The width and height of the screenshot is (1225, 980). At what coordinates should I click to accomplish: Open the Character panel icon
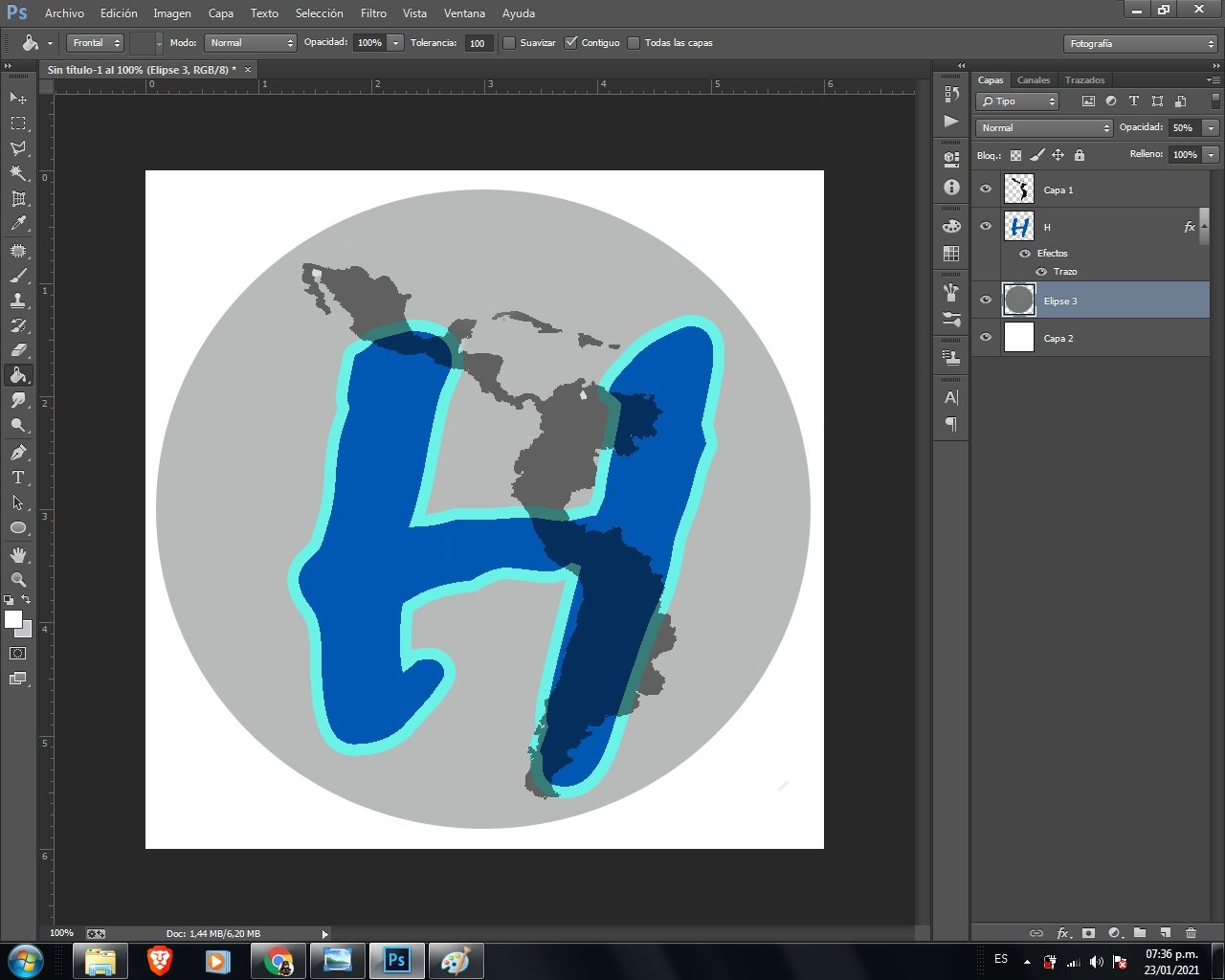click(951, 397)
